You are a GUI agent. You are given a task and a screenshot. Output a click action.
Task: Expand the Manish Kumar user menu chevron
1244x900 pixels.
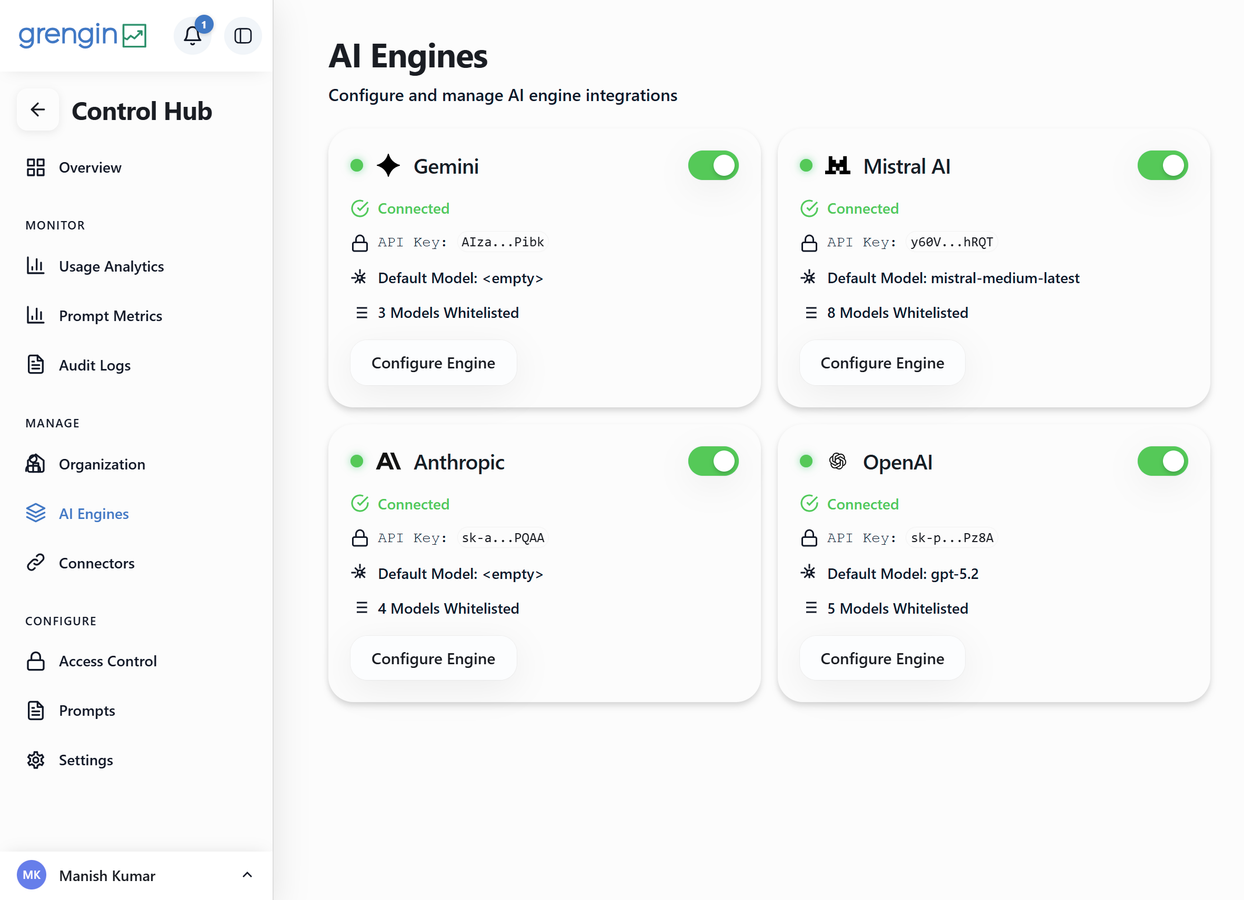[x=247, y=875]
